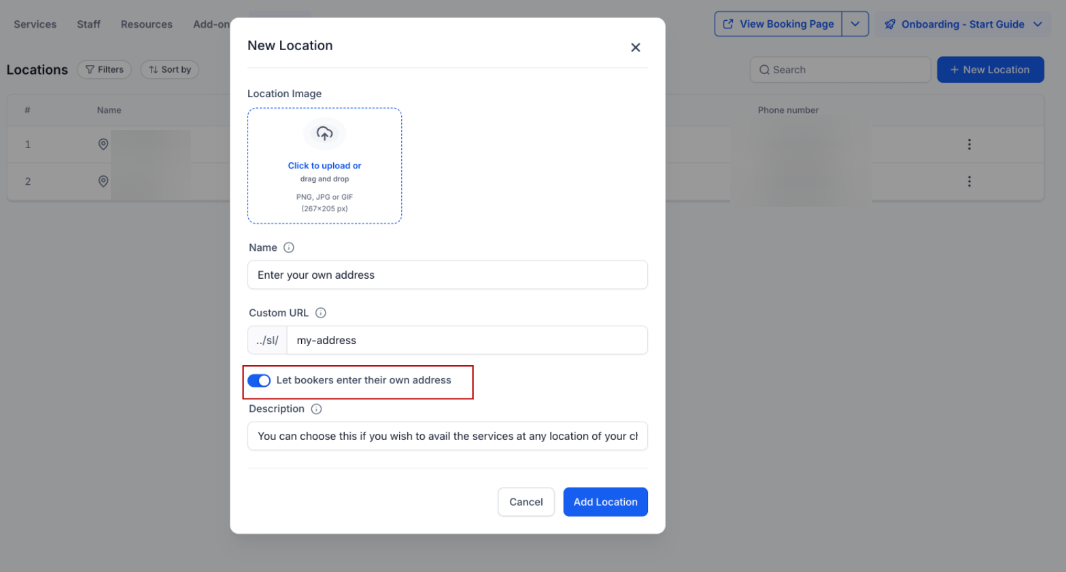
Task: Switch to the Staff tab
Action: pos(88,24)
